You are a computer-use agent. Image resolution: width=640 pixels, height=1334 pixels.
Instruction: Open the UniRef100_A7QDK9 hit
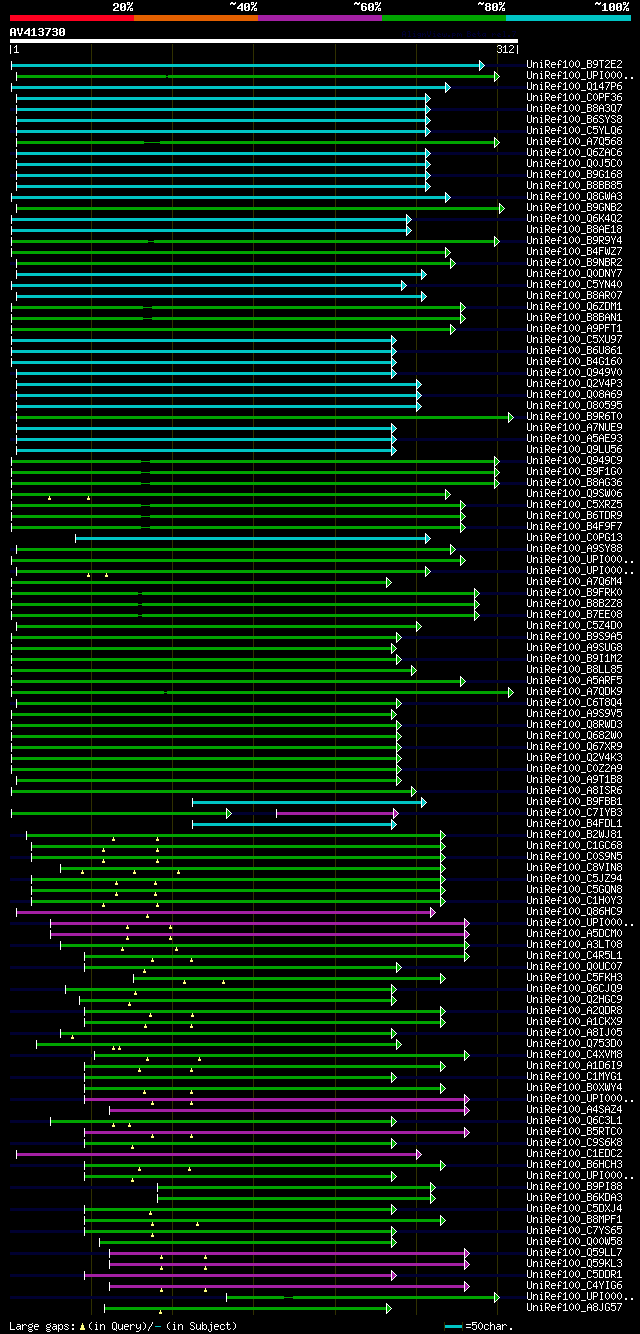tap(575, 692)
